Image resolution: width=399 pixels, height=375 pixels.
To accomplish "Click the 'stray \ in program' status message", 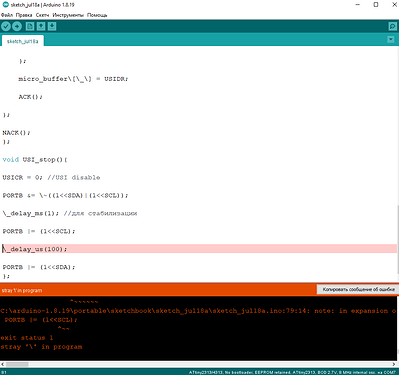I will 22,290.
